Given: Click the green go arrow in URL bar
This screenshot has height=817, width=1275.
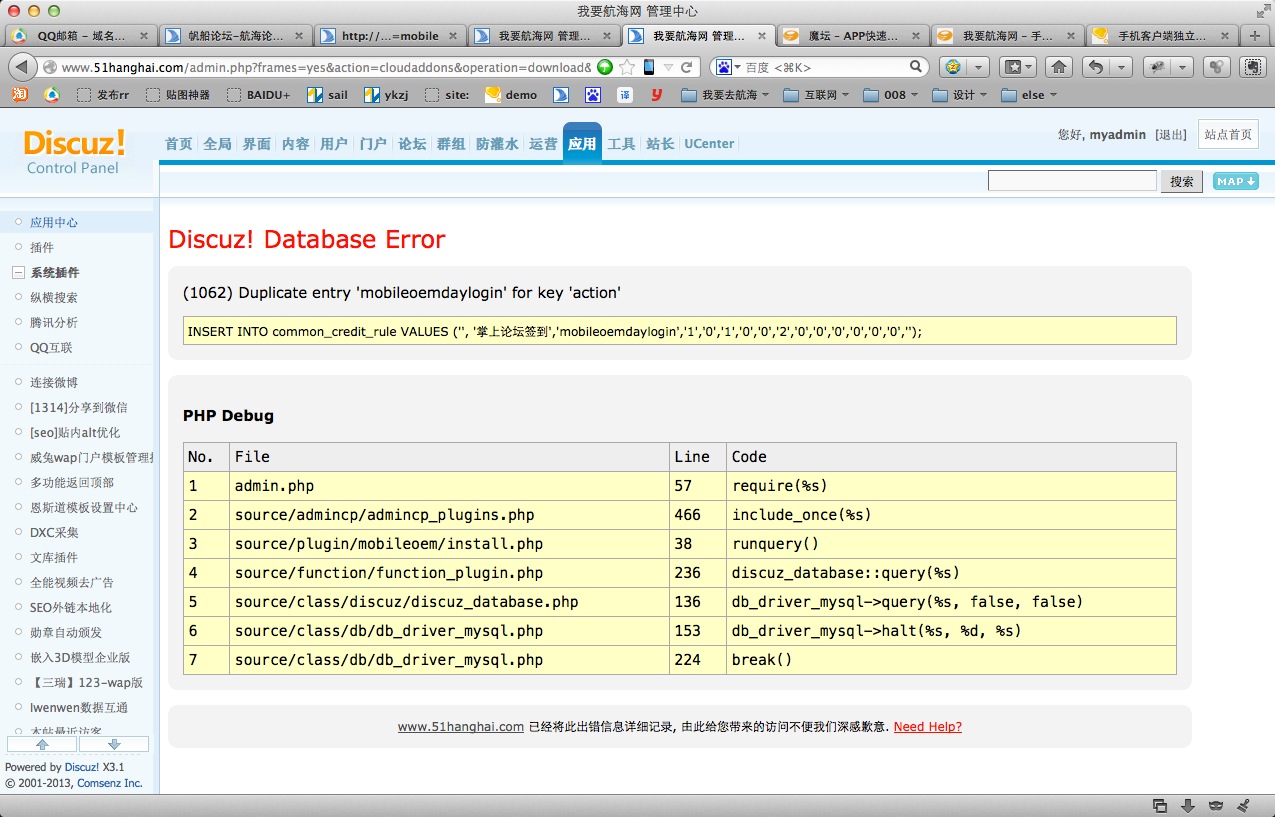Looking at the screenshot, I should click(605, 67).
